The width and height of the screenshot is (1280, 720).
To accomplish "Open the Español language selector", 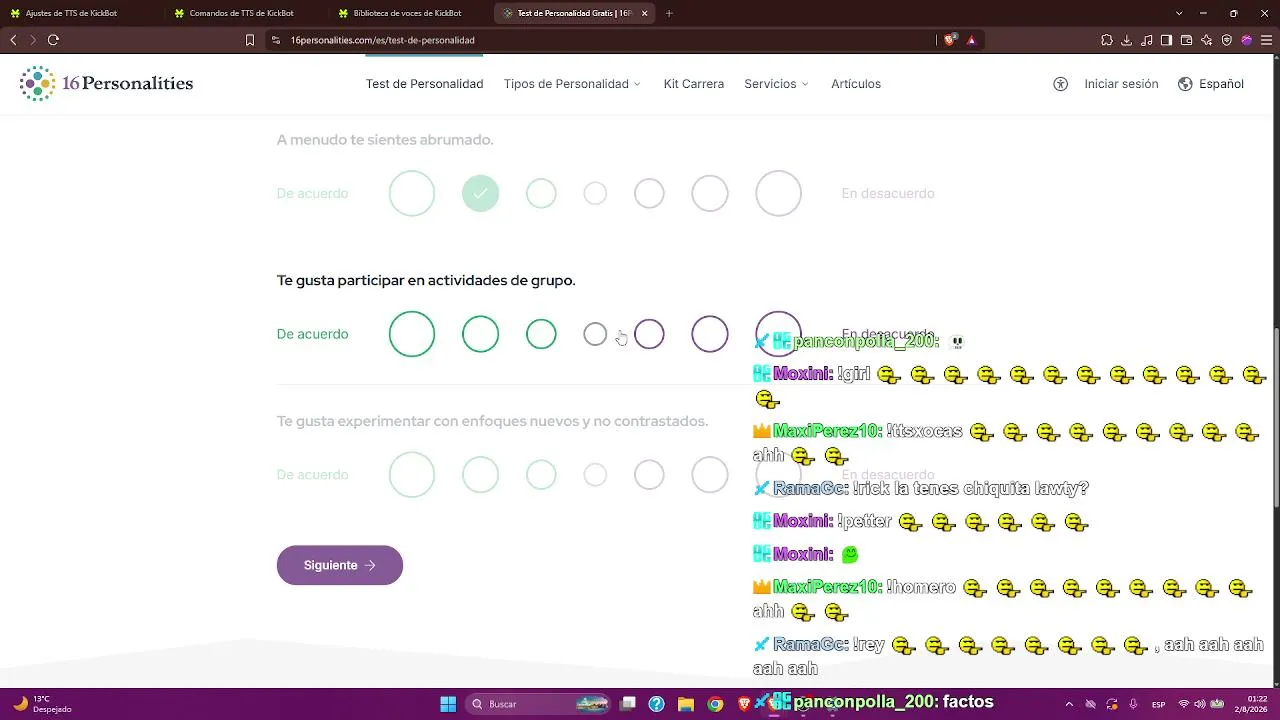I will 1211,84.
